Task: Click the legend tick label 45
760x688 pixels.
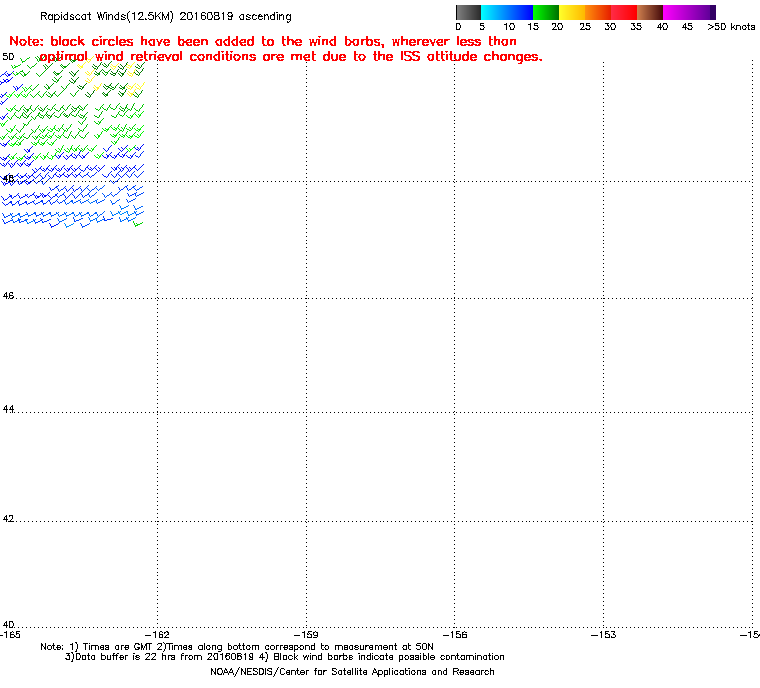Action: (687, 27)
